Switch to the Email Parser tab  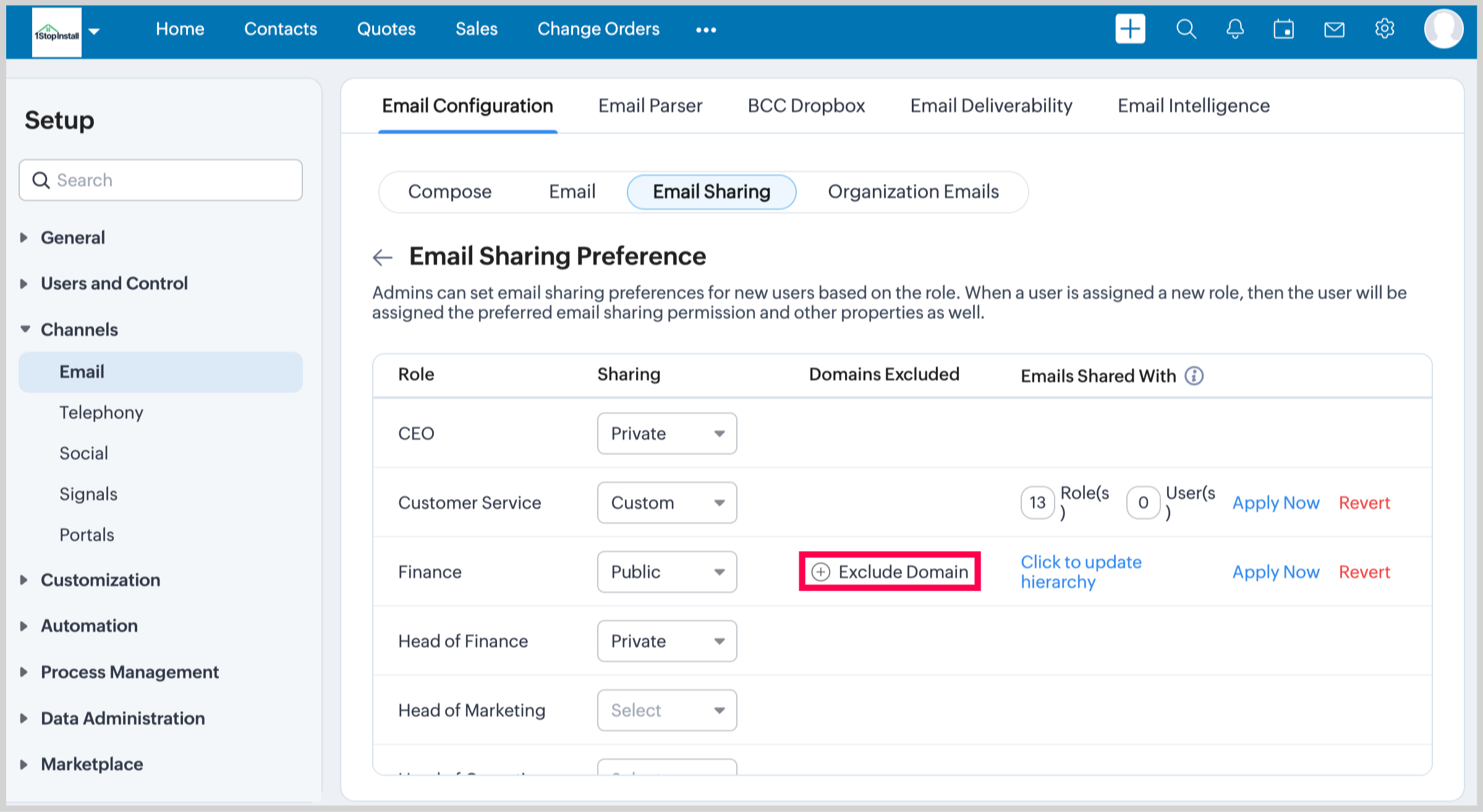[x=650, y=106]
